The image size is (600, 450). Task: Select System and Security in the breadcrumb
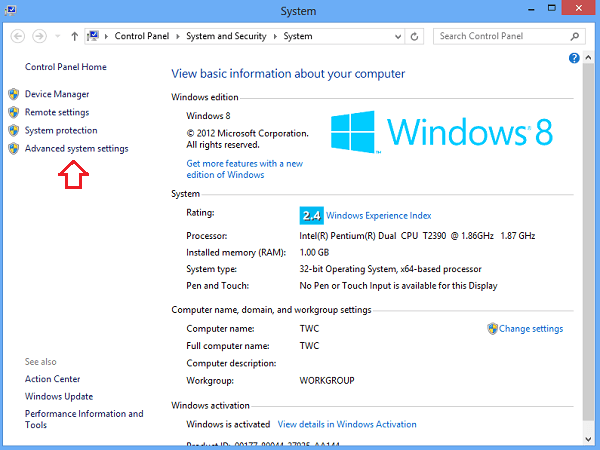coord(226,36)
